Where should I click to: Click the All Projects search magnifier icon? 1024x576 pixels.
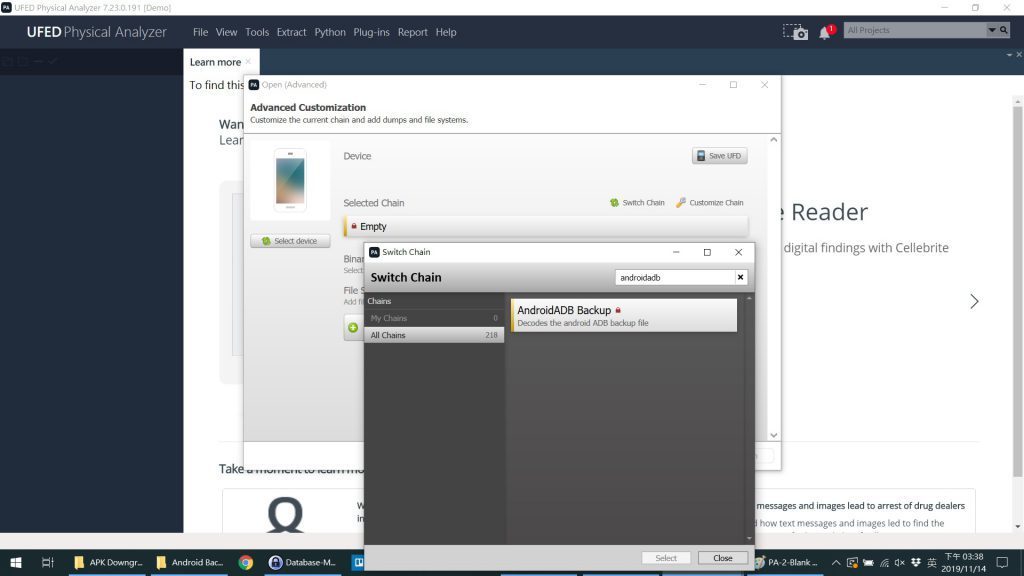point(1004,30)
